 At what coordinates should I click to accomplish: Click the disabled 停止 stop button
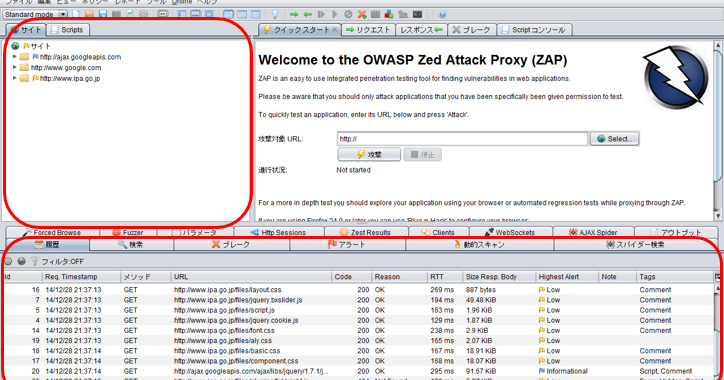[x=422, y=154]
